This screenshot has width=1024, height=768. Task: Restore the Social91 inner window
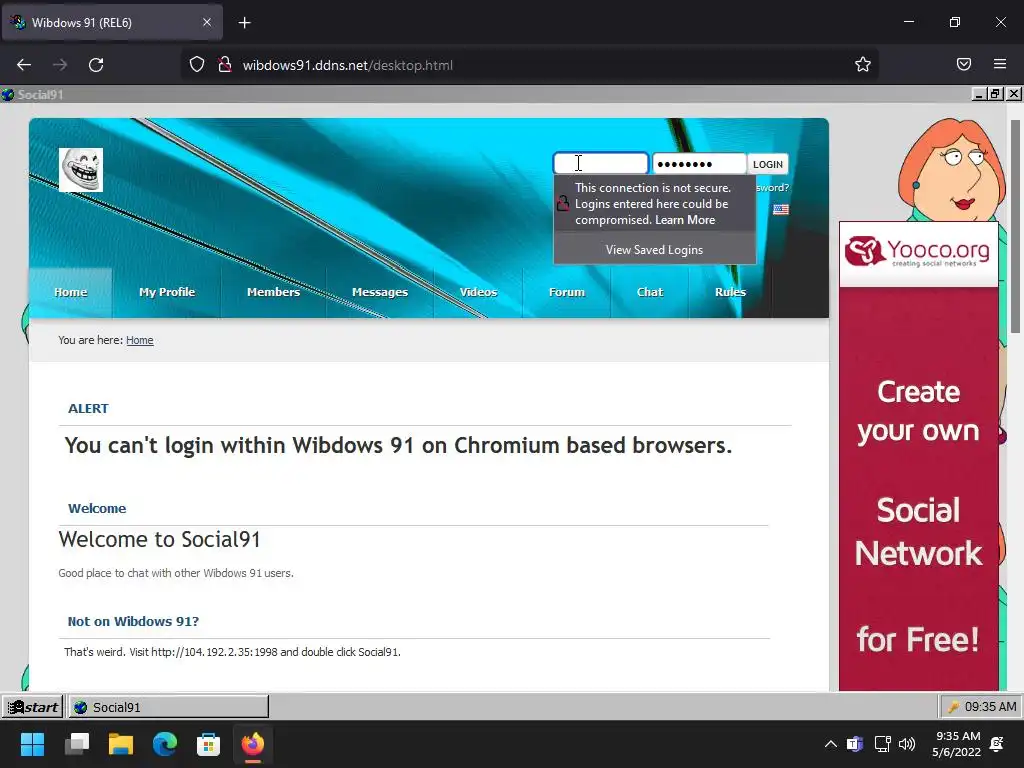pos(995,94)
